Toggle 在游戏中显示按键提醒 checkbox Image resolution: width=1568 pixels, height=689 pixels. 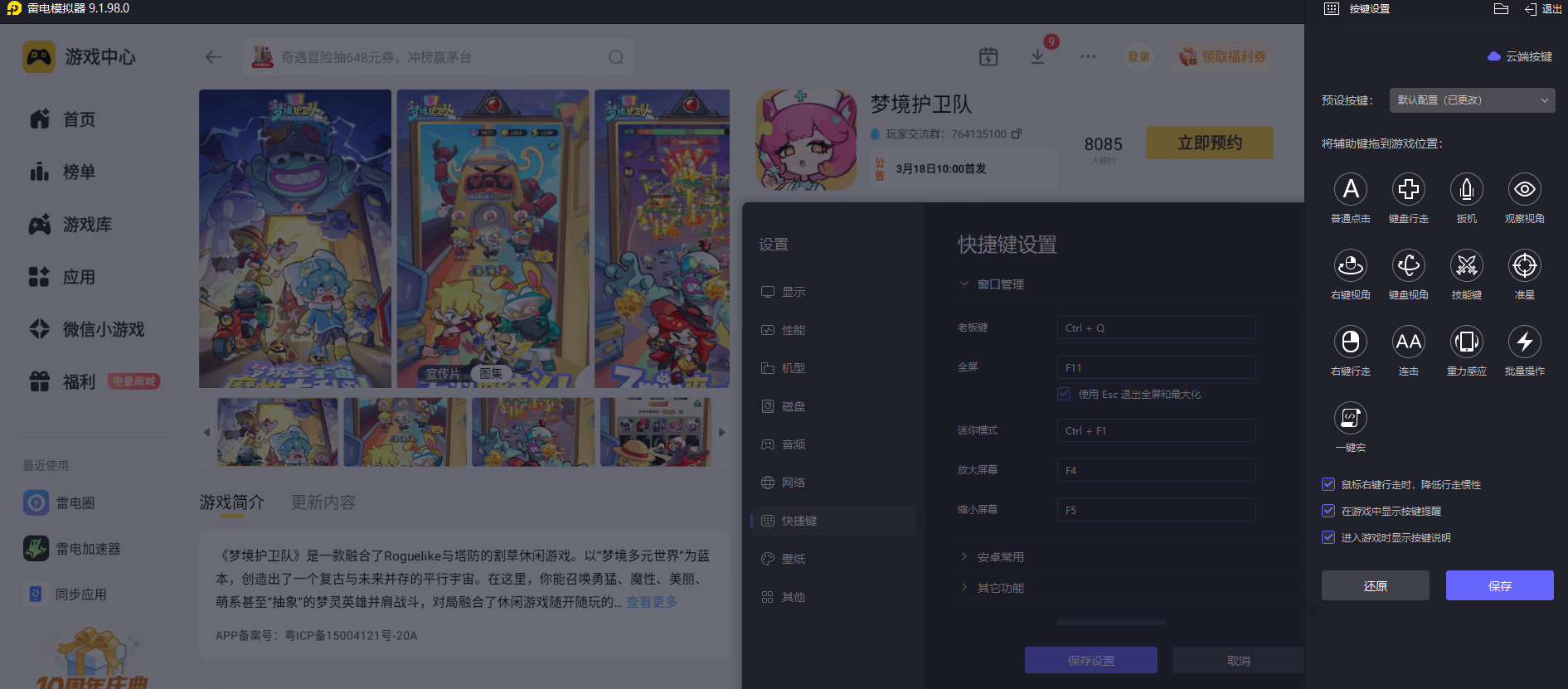coord(1328,511)
